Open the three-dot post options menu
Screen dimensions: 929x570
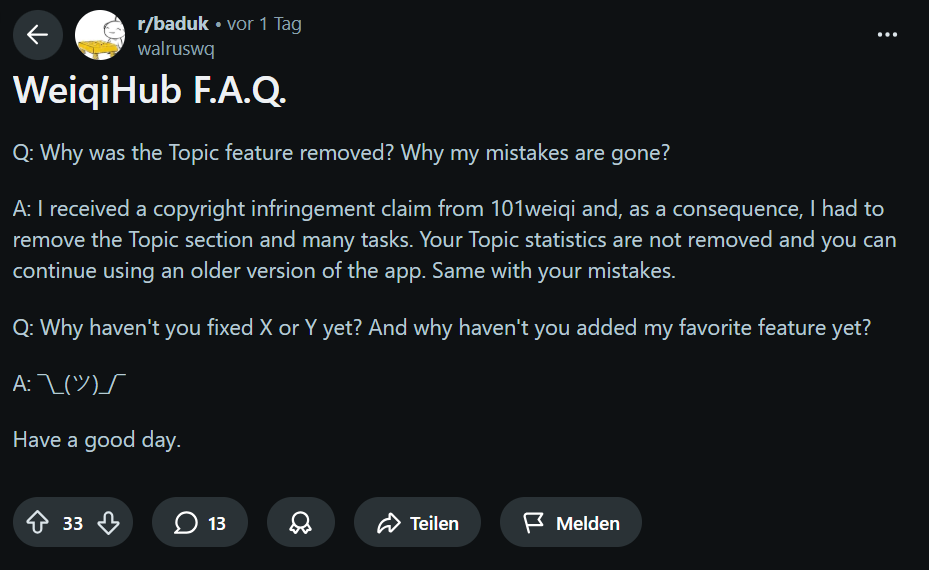point(887,34)
